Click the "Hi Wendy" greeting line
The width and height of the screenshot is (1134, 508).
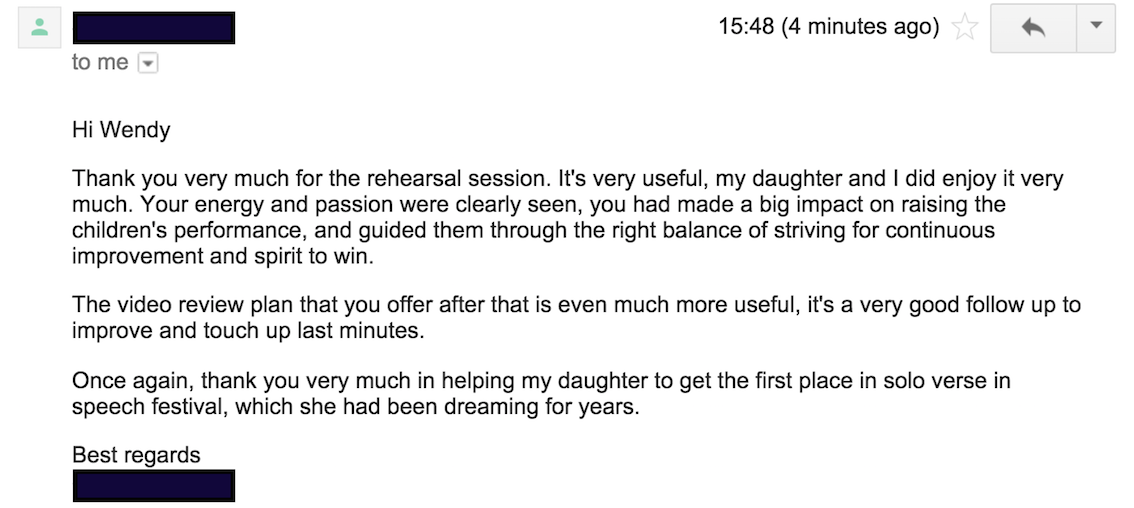[121, 130]
